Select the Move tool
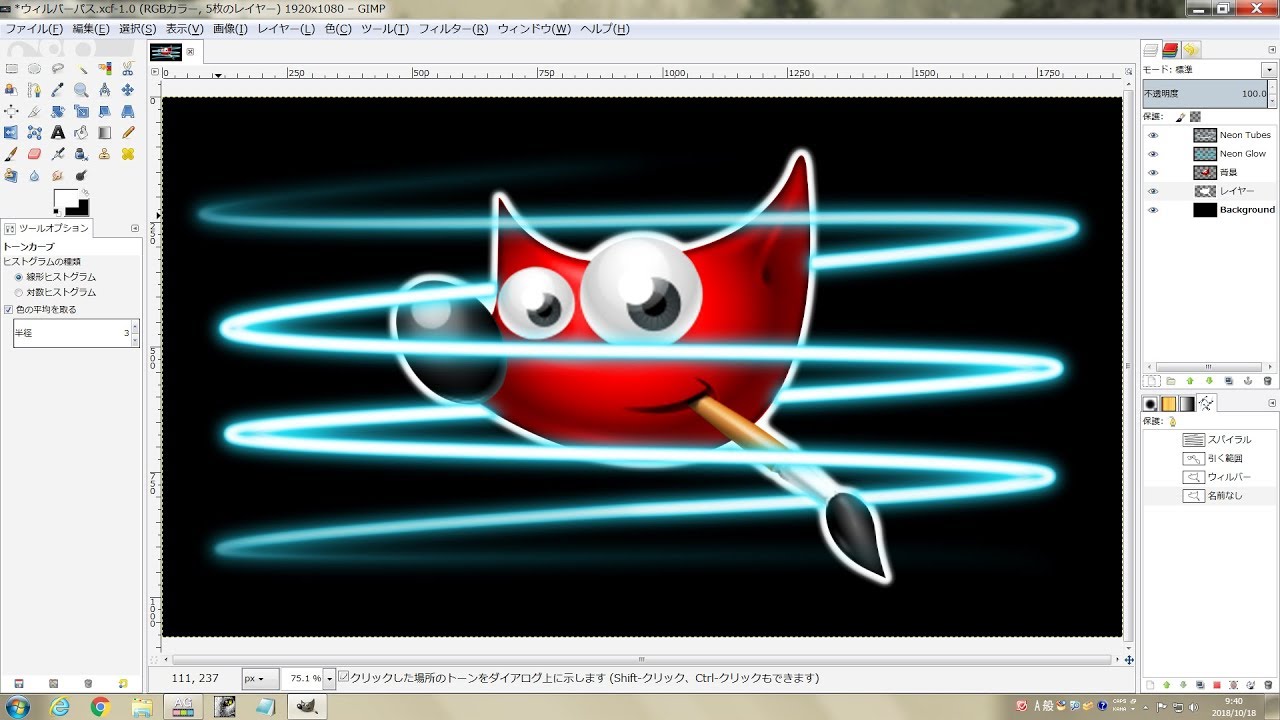Screen dimensions: 1280x720 point(128,90)
